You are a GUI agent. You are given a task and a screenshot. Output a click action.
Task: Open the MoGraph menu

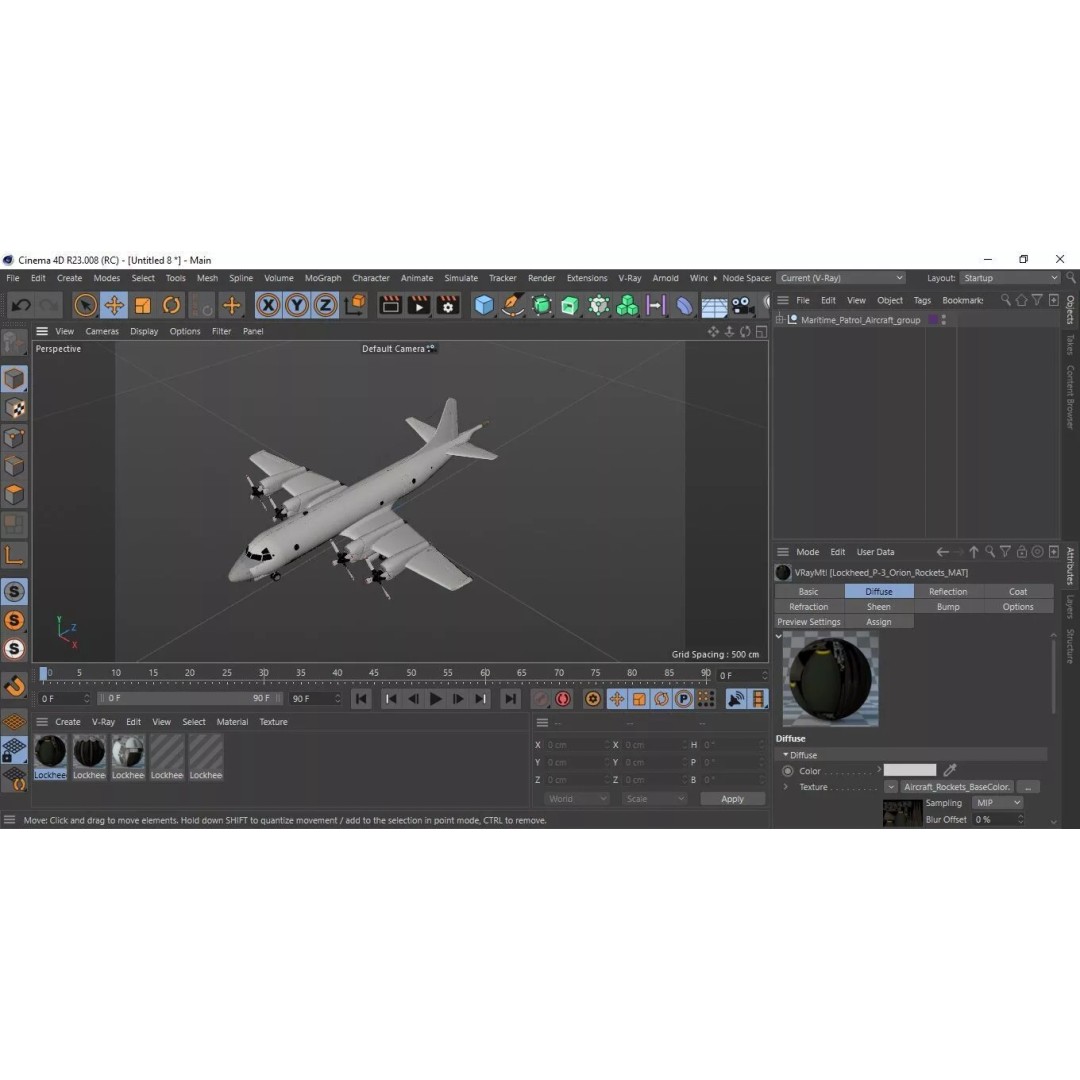[323, 278]
